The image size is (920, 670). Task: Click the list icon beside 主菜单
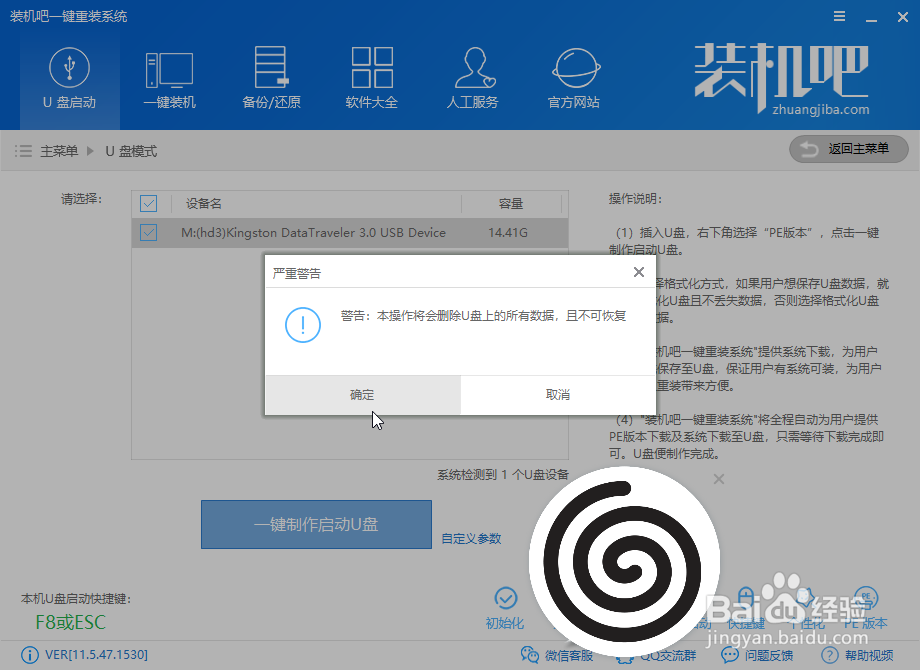coord(23,151)
